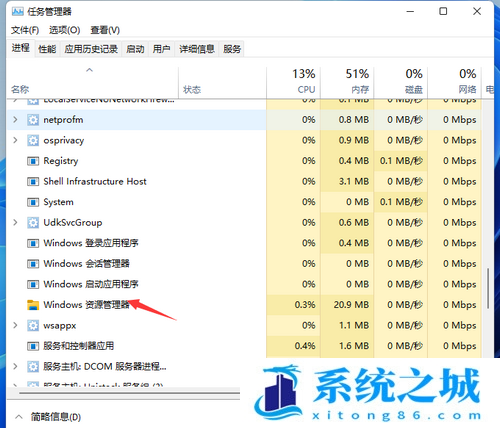The width and height of the screenshot is (500, 428).
Task: Switch to the 详细信息 tab
Action: [x=197, y=49]
